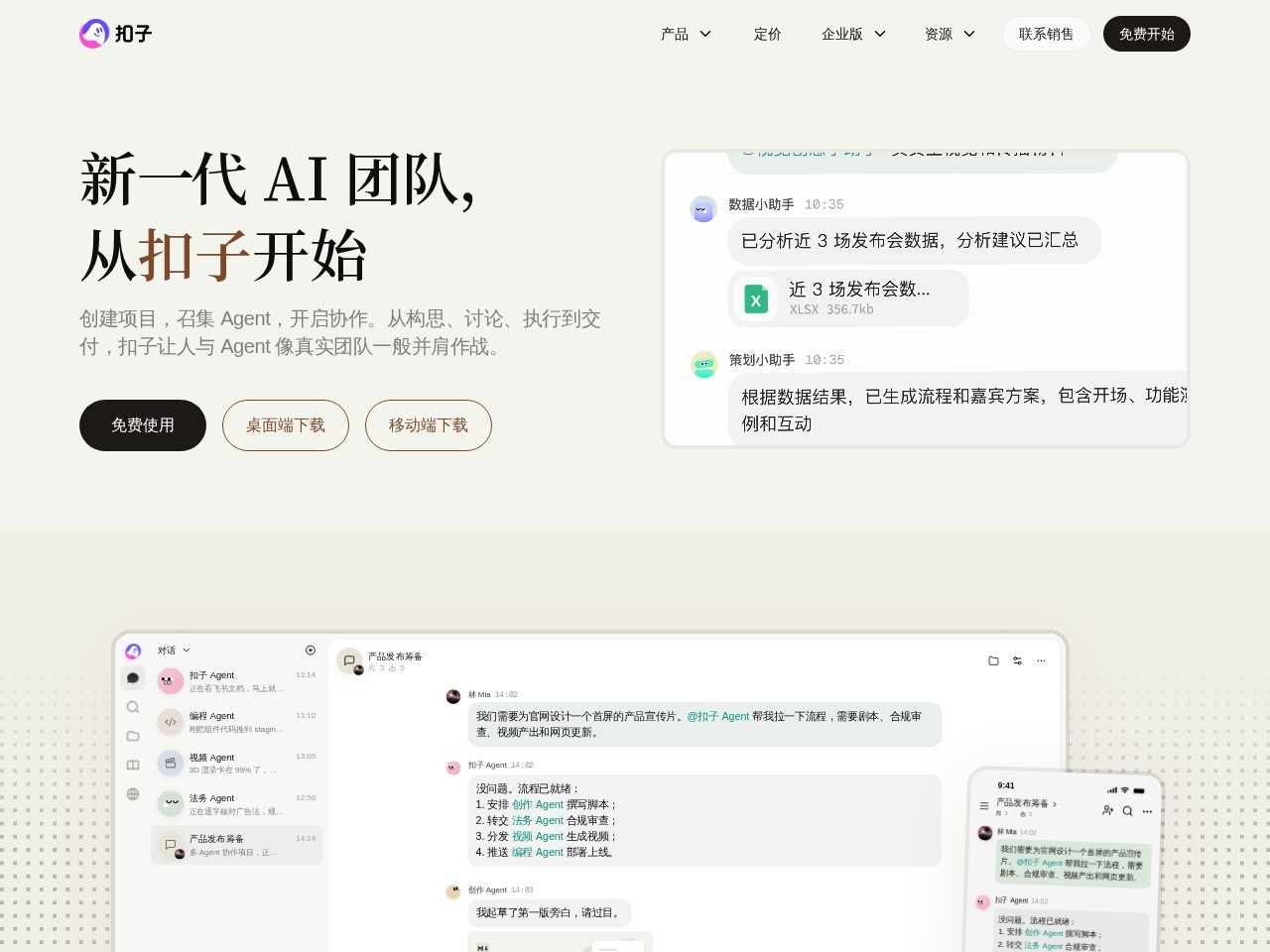Screen dimensions: 1270x952
Task: Click the 产品发布筹备 group icon in chat header
Action: point(349,661)
